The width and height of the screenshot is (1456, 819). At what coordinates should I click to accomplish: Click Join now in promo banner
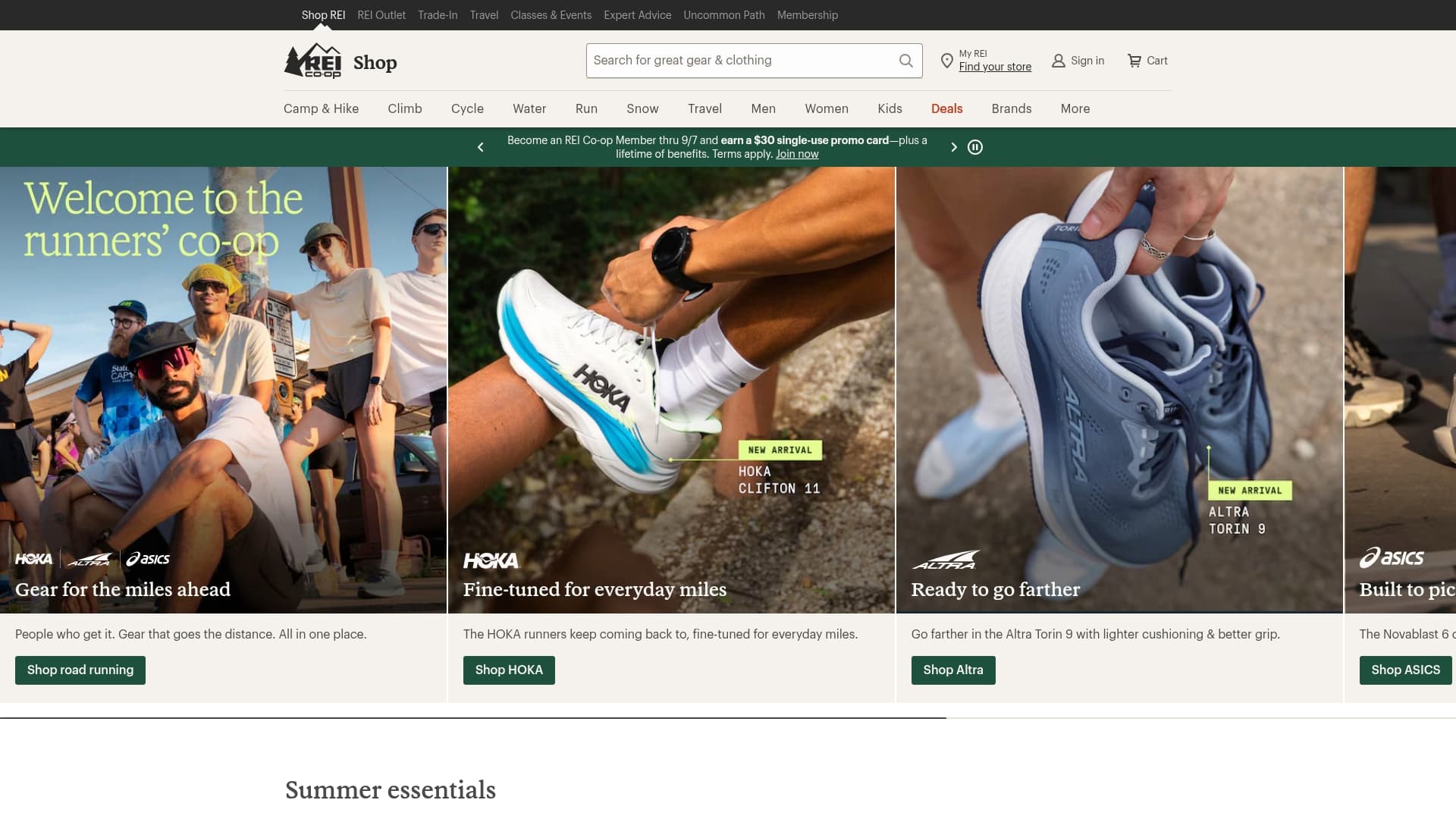pos(796,154)
